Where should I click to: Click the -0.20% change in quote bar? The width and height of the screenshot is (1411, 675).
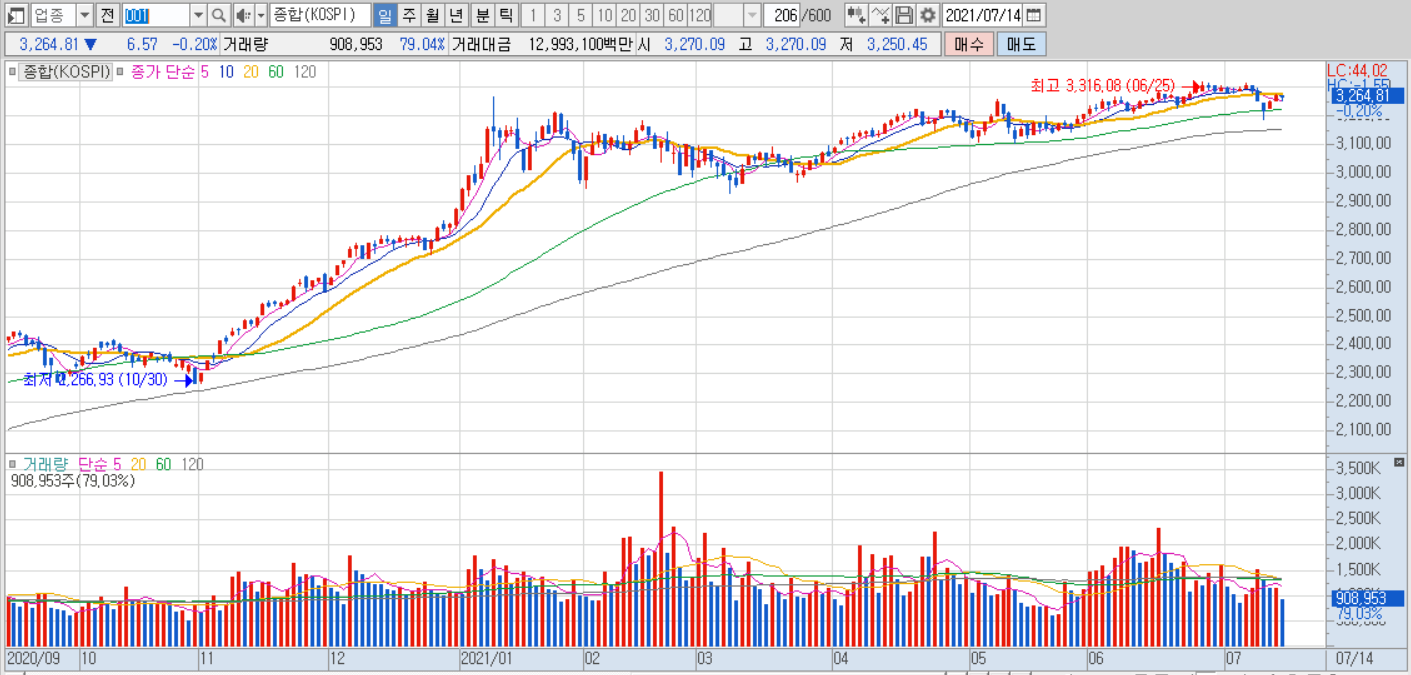pos(194,44)
